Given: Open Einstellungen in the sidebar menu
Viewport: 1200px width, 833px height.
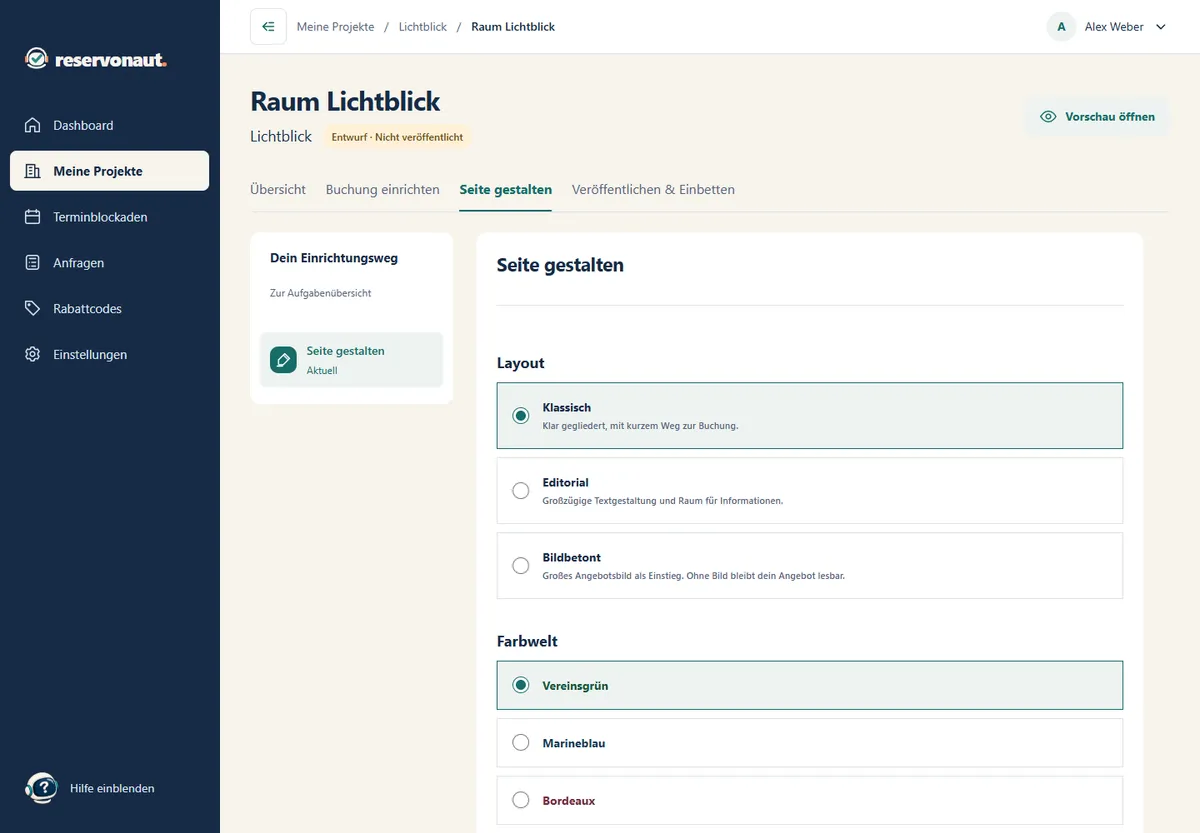Looking at the screenshot, I should (x=110, y=355).
